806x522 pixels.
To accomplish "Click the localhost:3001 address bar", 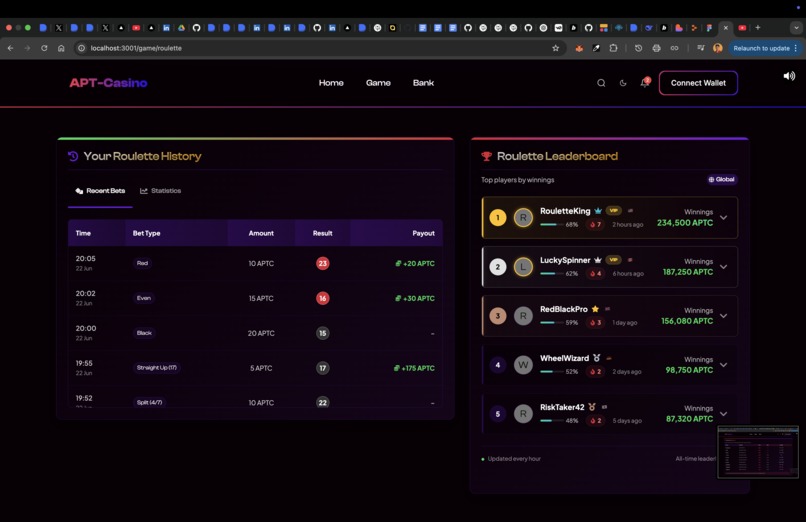I will click(x=319, y=48).
